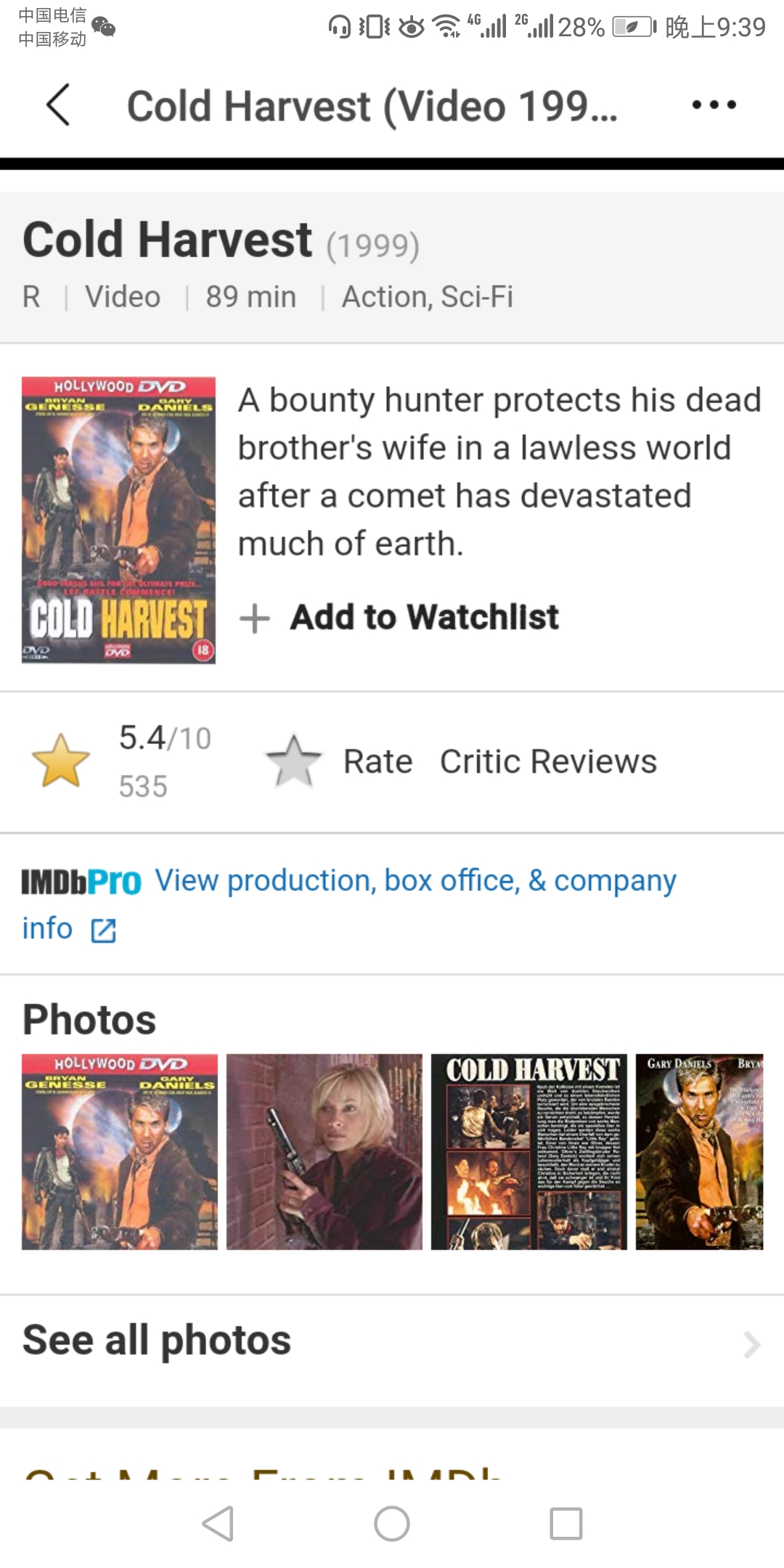Add Cold Harvest to Watchlist

coord(425,618)
